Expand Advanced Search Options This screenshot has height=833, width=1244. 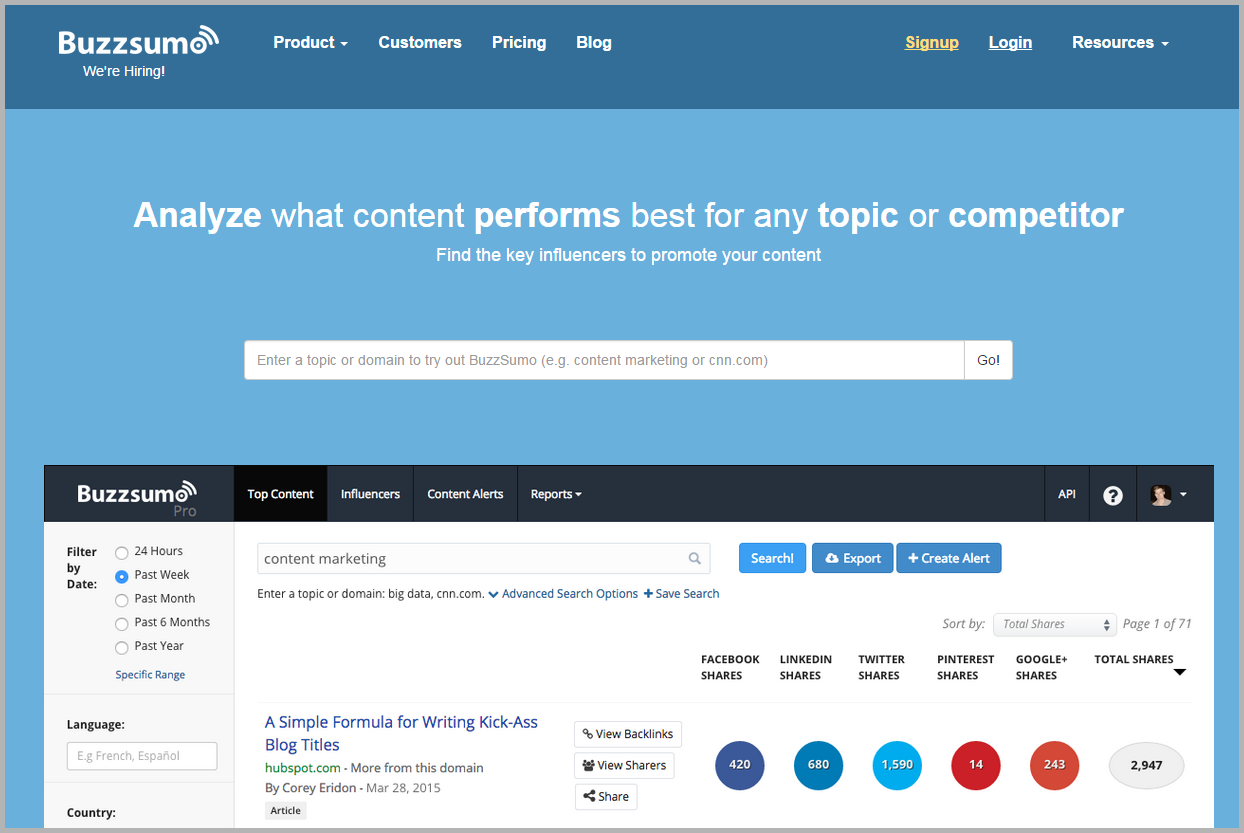563,594
